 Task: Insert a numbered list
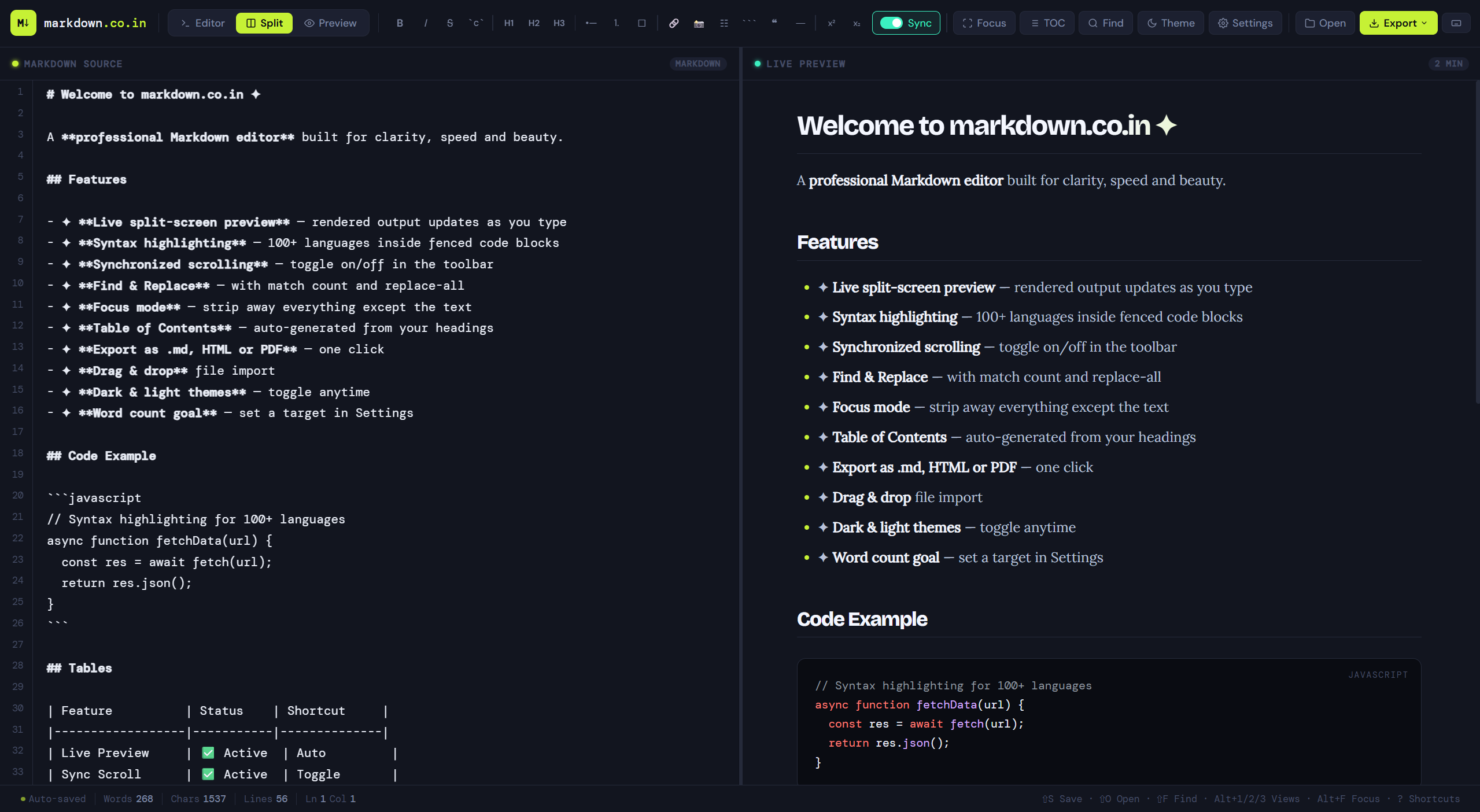coord(617,23)
